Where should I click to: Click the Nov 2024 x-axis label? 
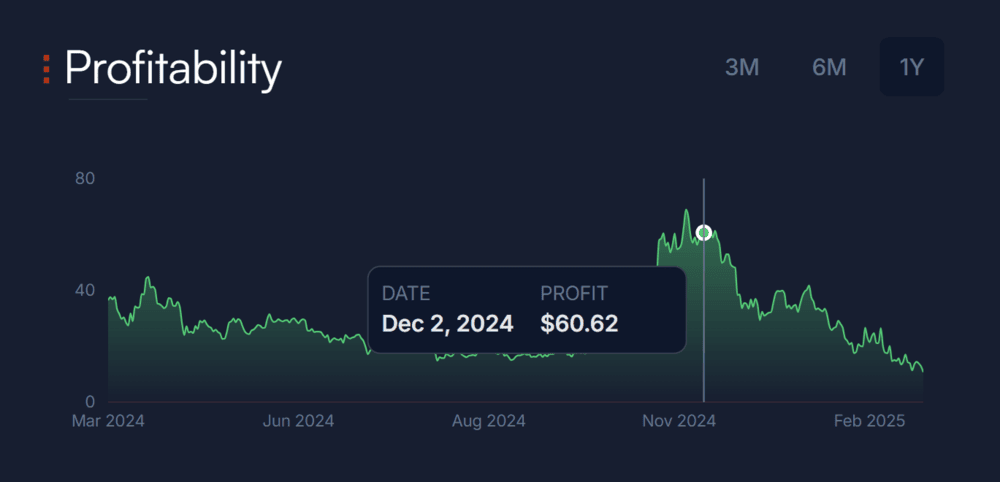tap(680, 421)
